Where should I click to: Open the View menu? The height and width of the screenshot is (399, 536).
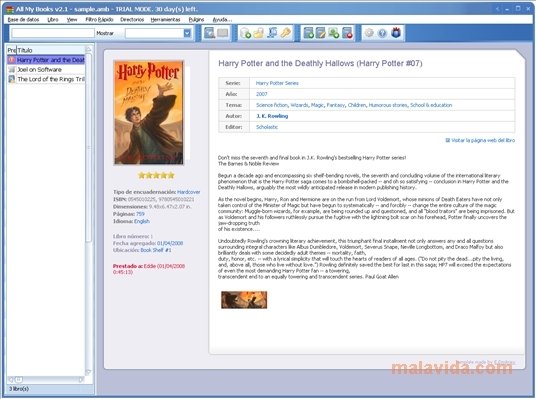point(72,19)
